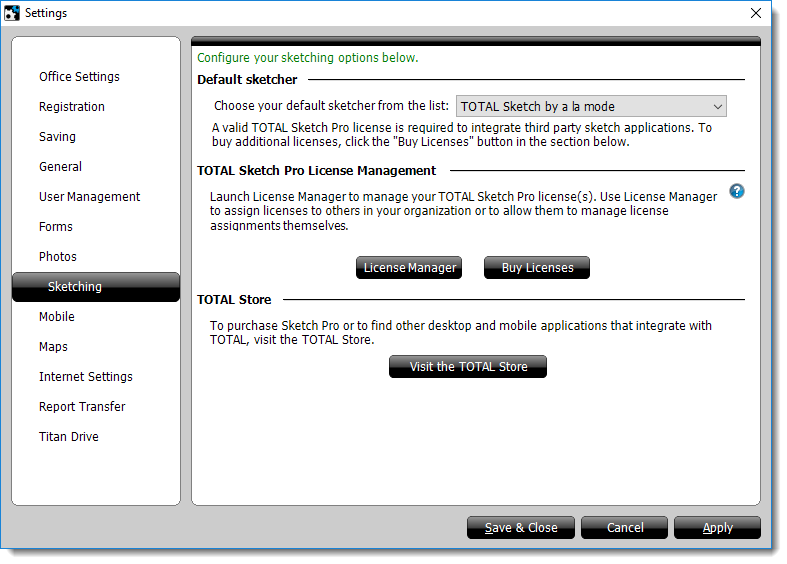Open the default sketcher dropdown list
This screenshot has width=787, height=564.
pos(591,107)
